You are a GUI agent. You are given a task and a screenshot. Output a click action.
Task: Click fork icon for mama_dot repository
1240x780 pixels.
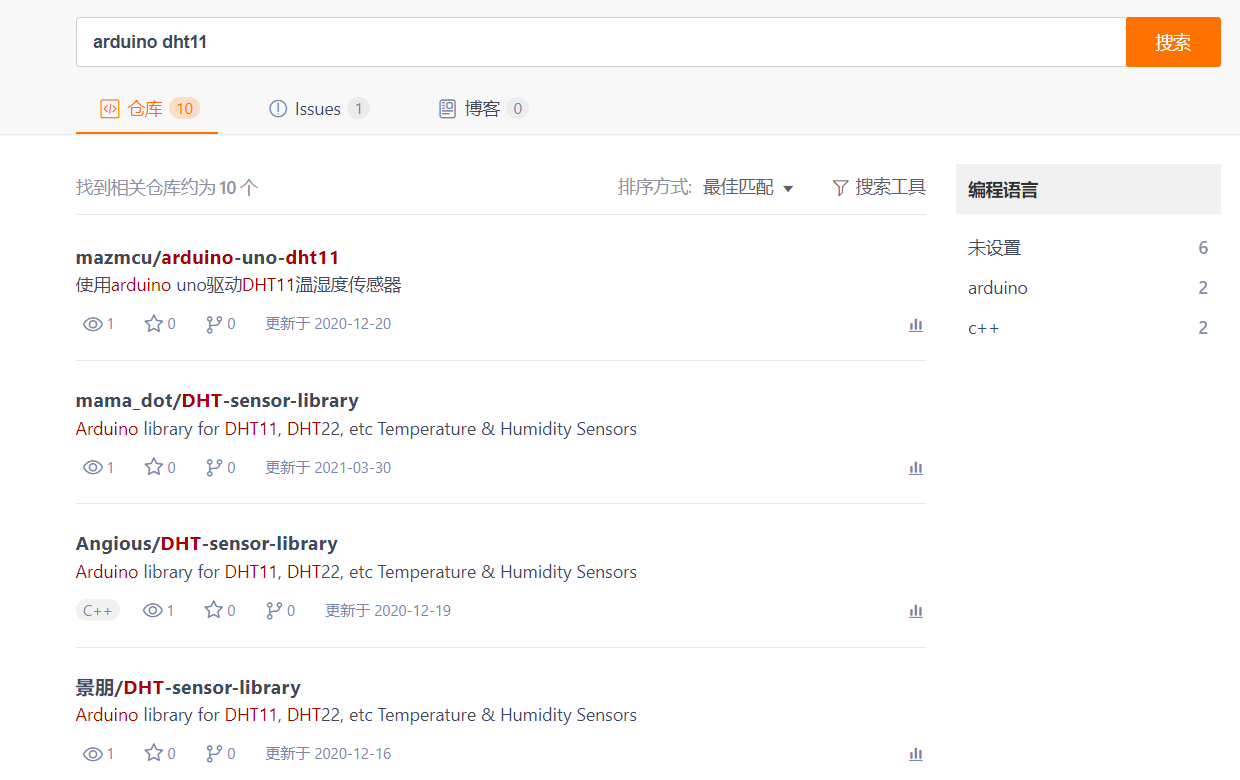click(214, 467)
